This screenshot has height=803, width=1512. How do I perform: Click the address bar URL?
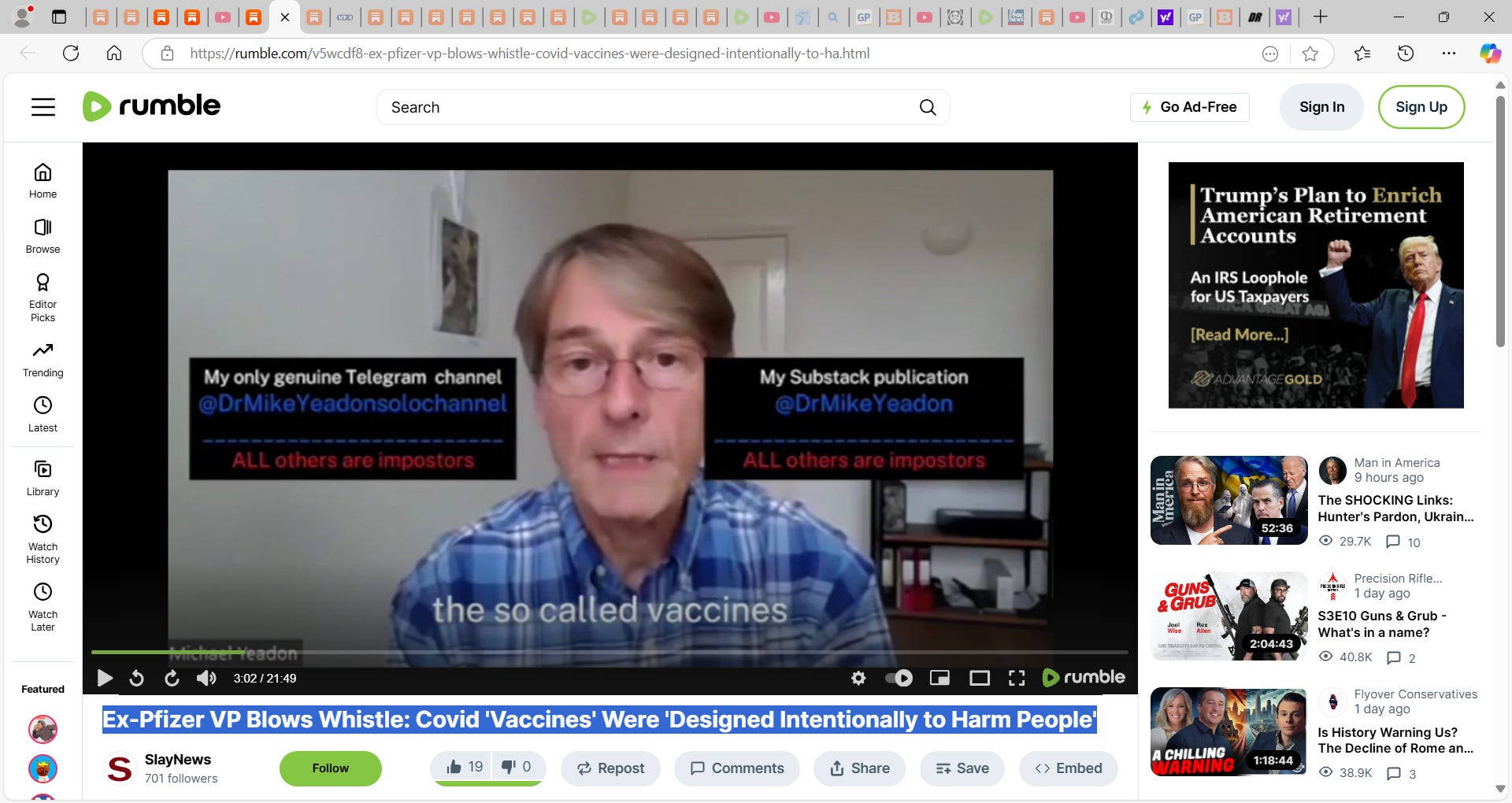pyautogui.click(x=529, y=54)
